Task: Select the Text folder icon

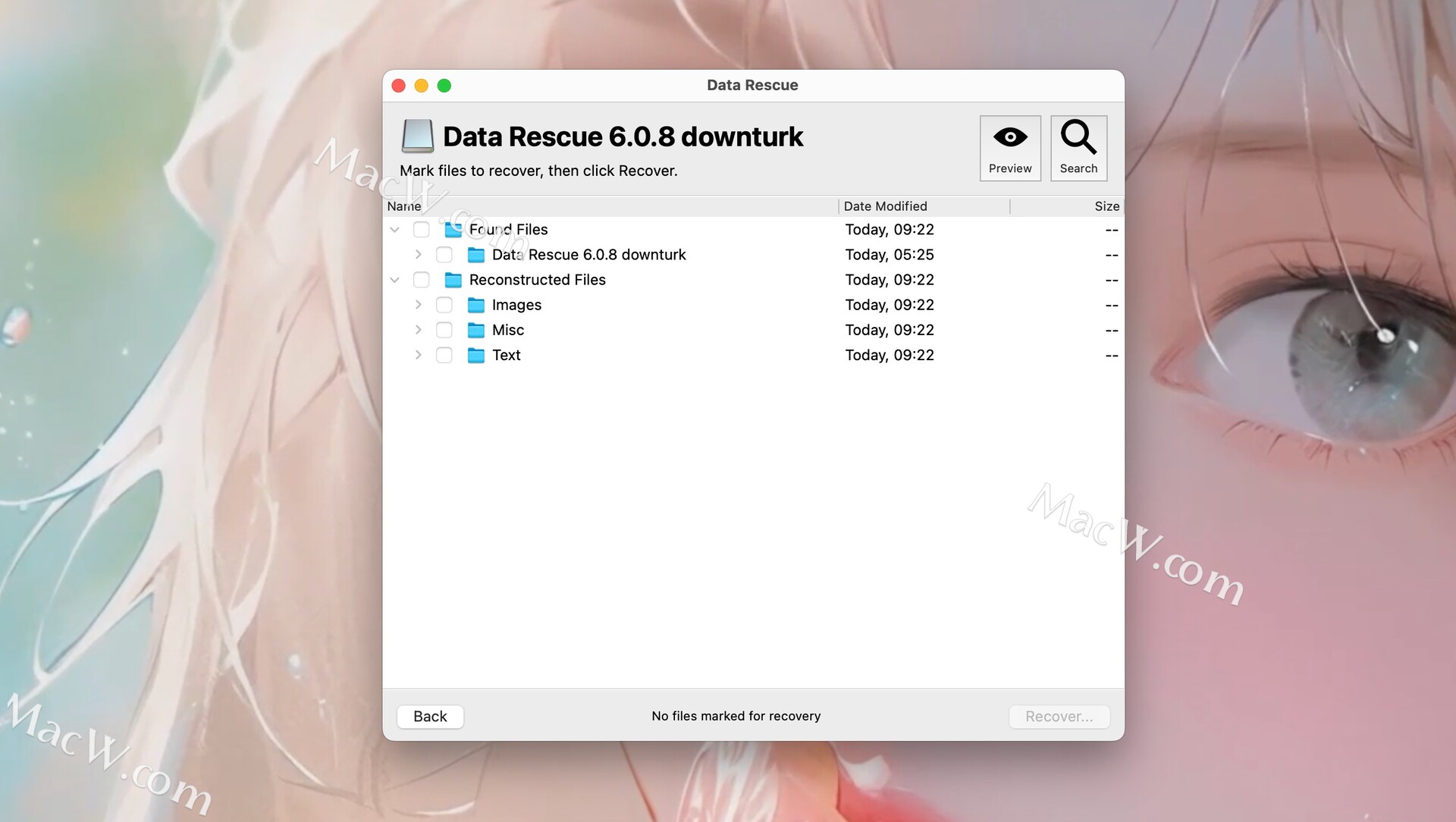Action: click(x=476, y=355)
